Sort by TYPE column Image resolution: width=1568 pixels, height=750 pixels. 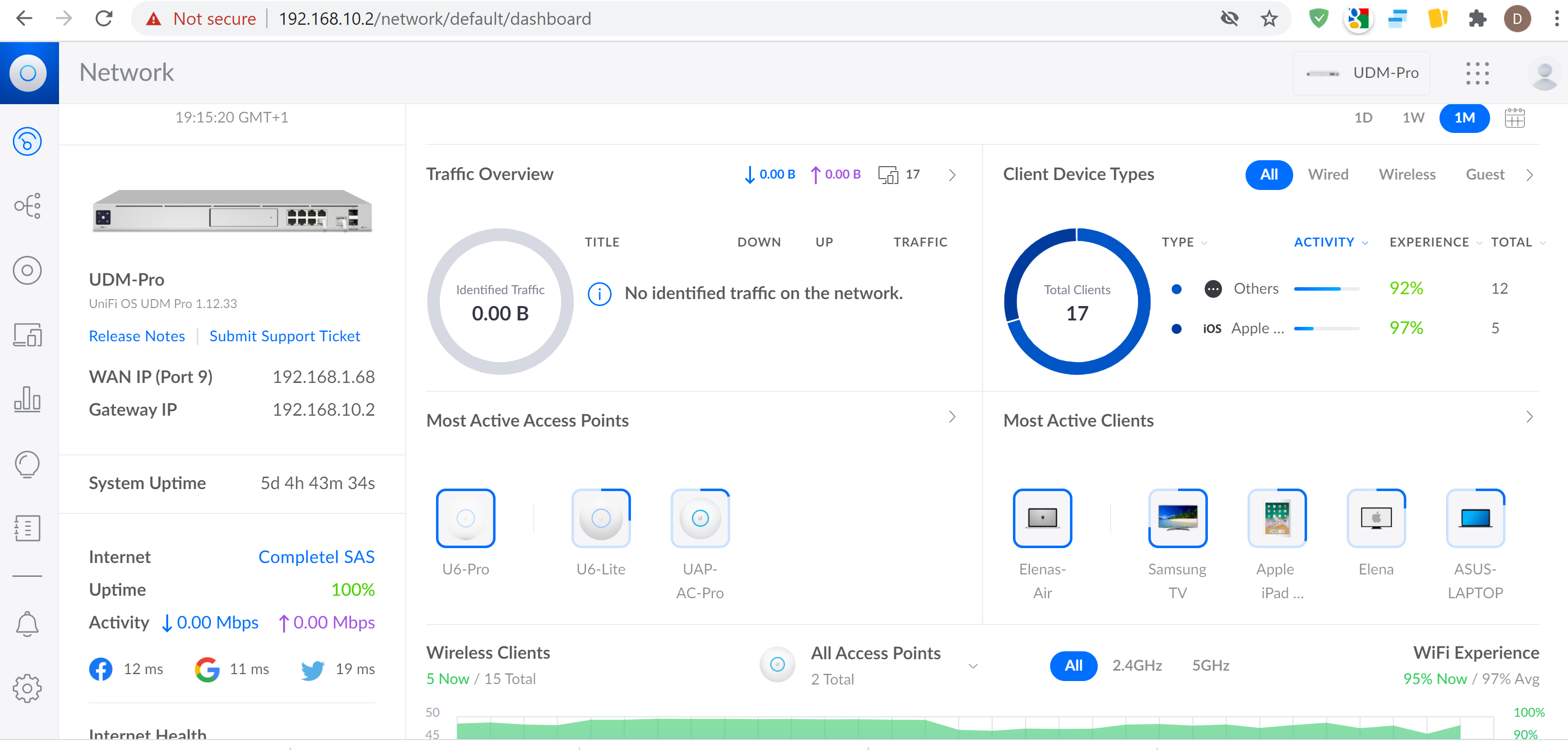click(x=1185, y=243)
